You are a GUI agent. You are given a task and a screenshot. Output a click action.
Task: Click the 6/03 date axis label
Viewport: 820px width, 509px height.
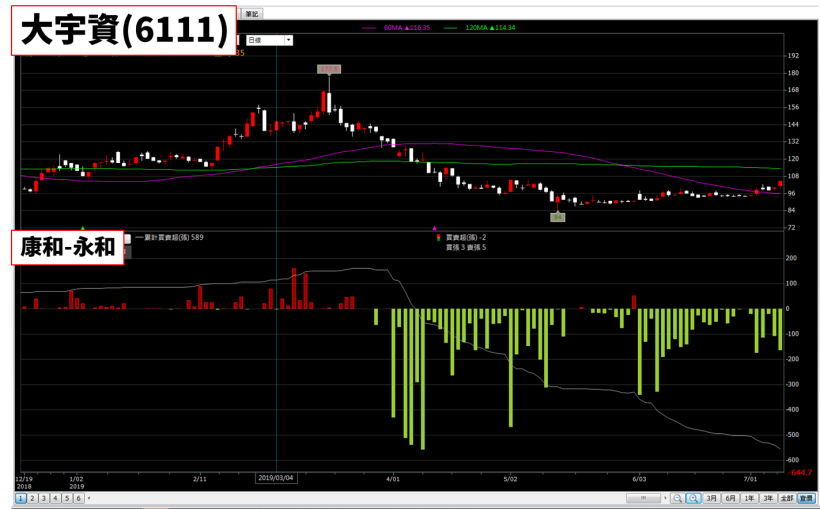click(x=639, y=479)
